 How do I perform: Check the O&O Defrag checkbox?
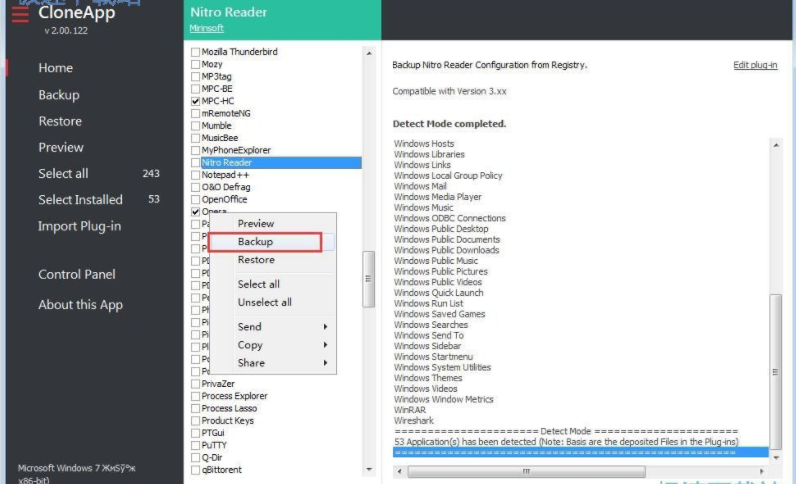[x=195, y=187]
